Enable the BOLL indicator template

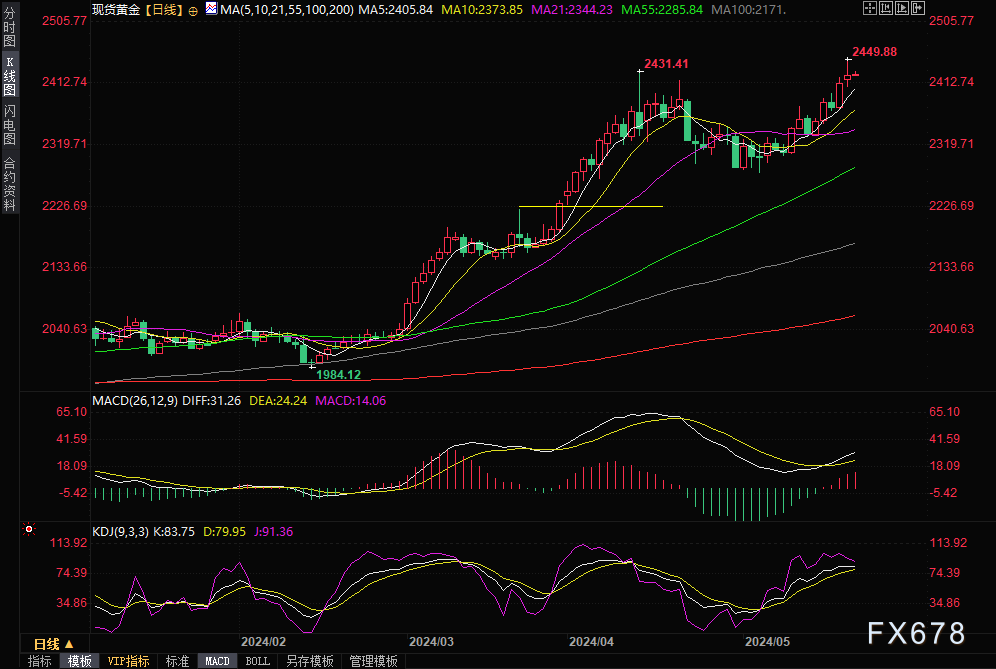click(x=257, y=661)
